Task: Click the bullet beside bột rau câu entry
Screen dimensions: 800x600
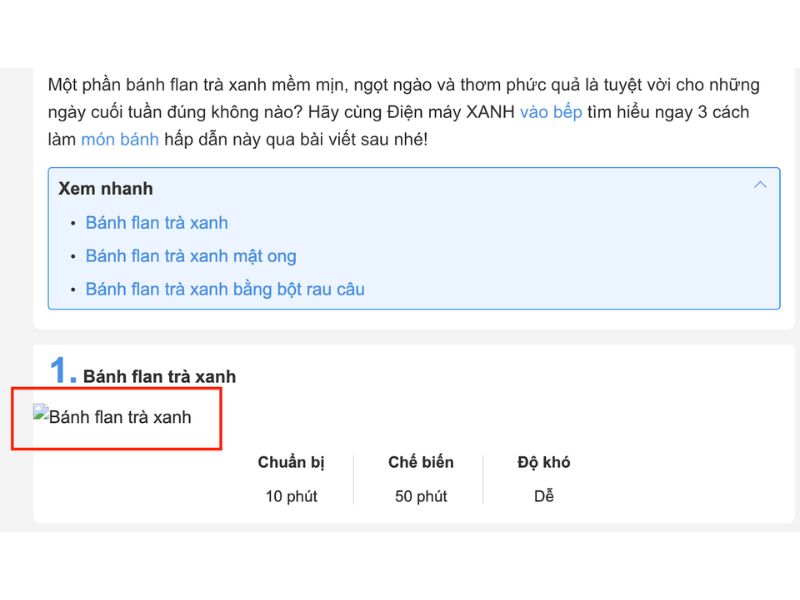Action: click(72, 290)
